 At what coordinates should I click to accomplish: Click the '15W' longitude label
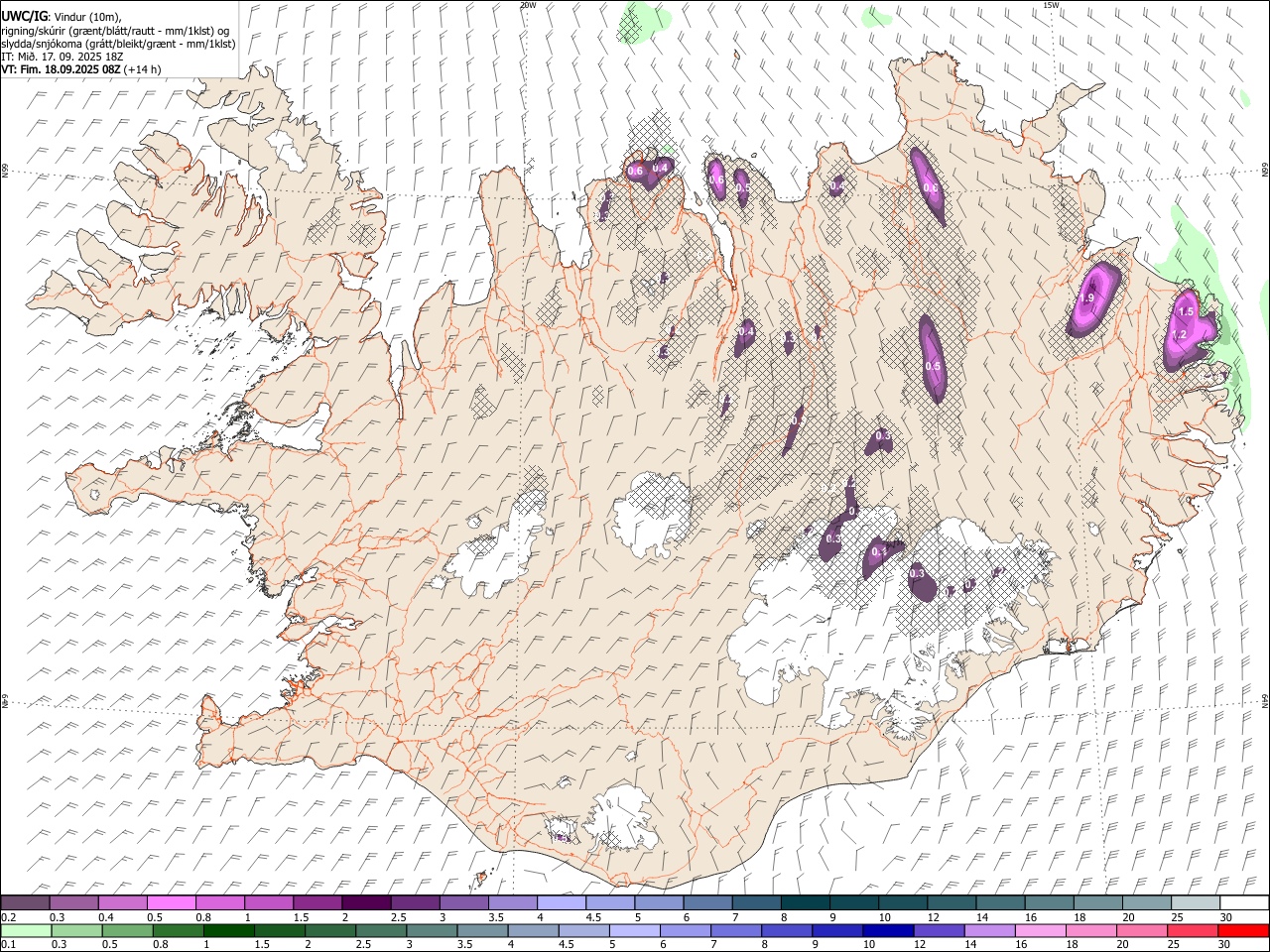pos(1050,5)
